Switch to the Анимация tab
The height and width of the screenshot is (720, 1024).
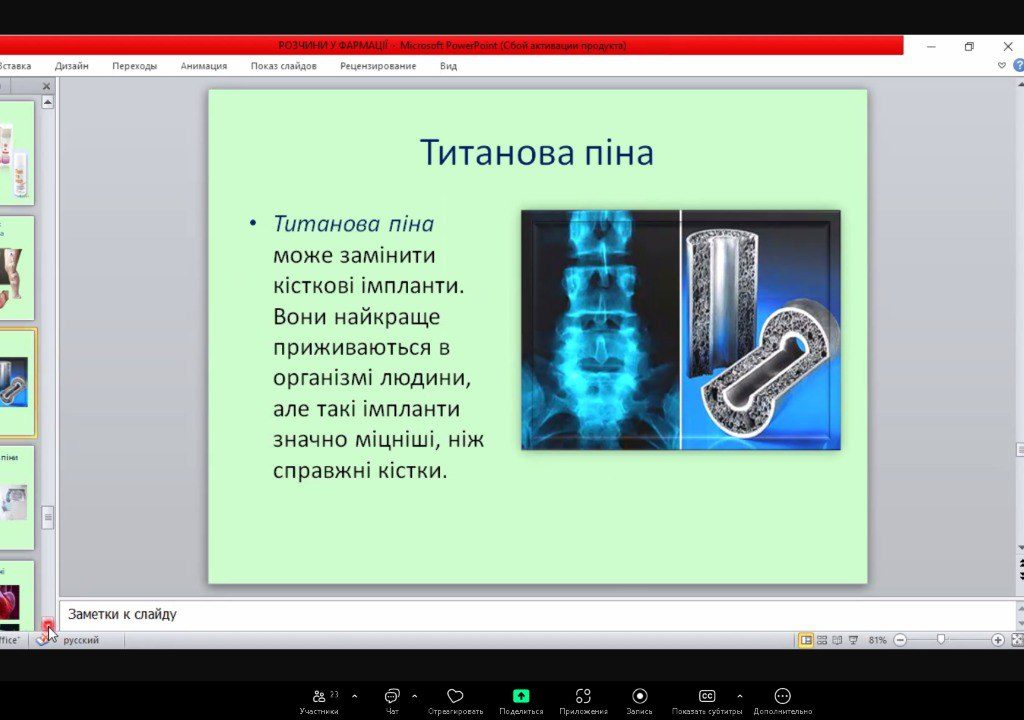pos(204,66)
